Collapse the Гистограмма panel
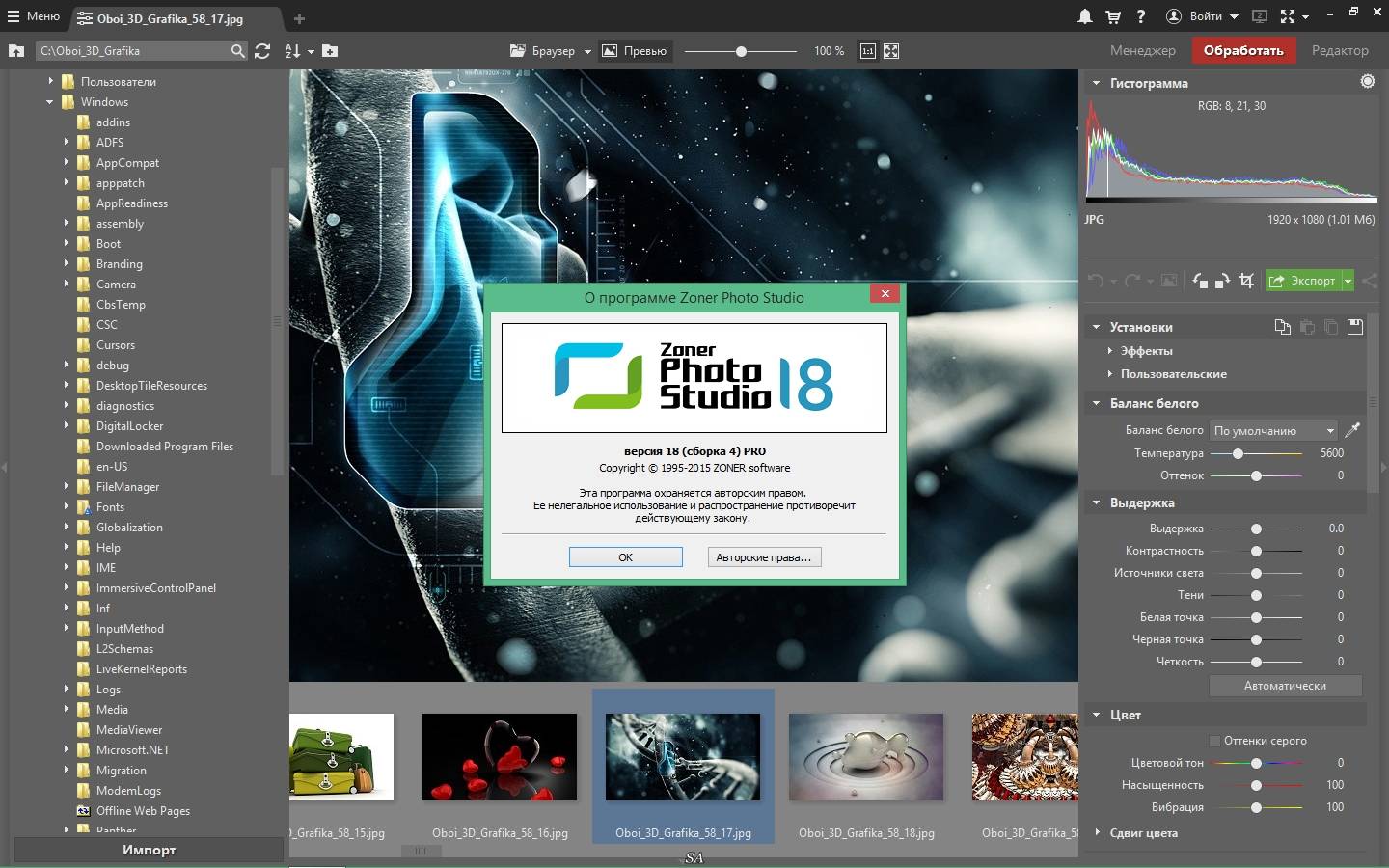Image resolution: width=1389 pixels, height=868 pixels. [1096, 83]
